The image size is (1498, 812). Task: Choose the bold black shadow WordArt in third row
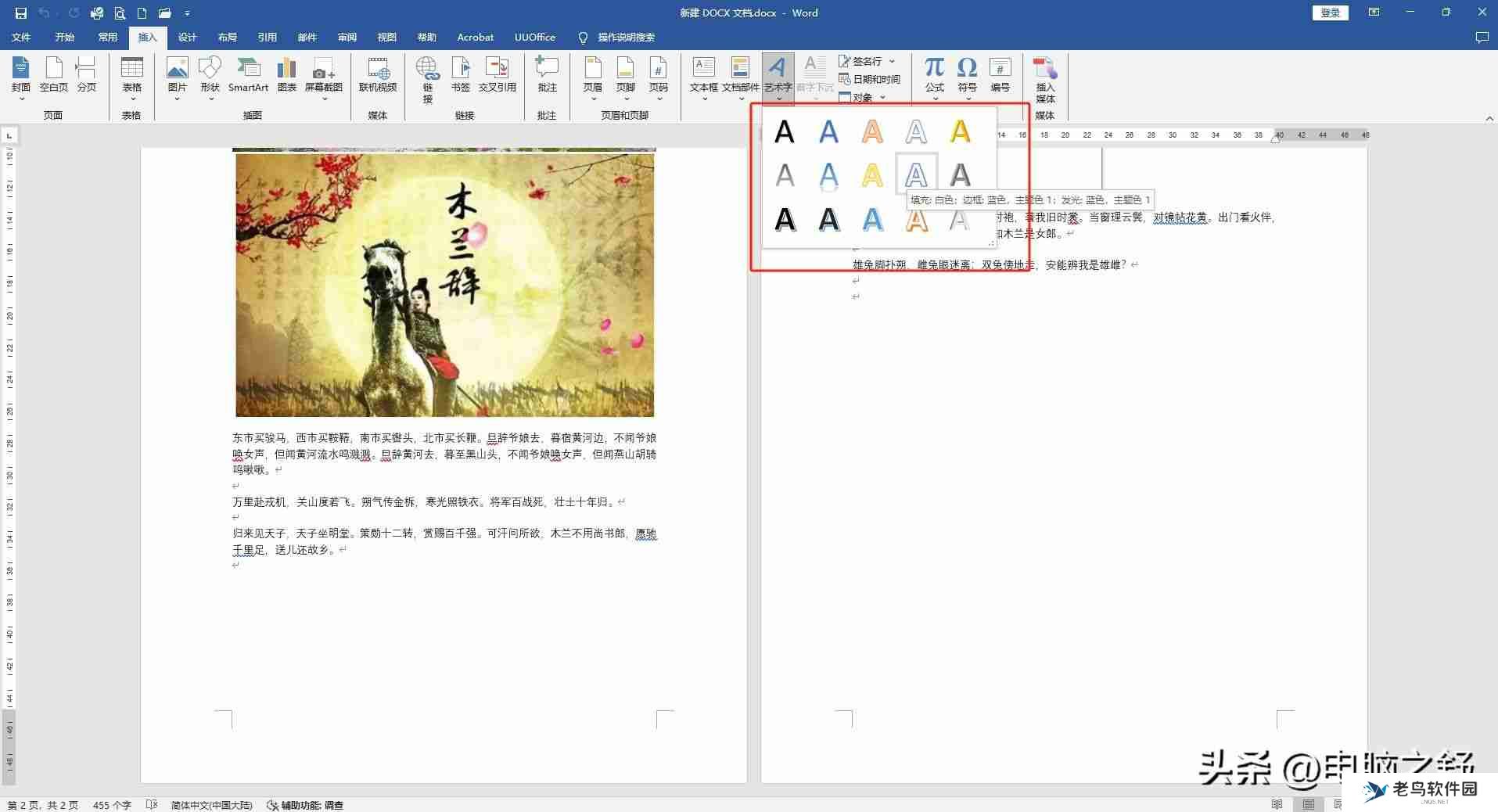click(785, 219)
